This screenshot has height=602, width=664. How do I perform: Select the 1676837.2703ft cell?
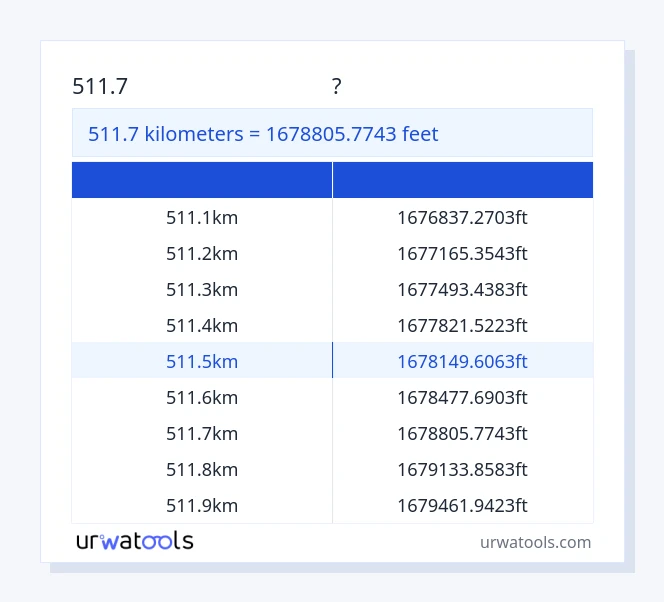[462, 217]
